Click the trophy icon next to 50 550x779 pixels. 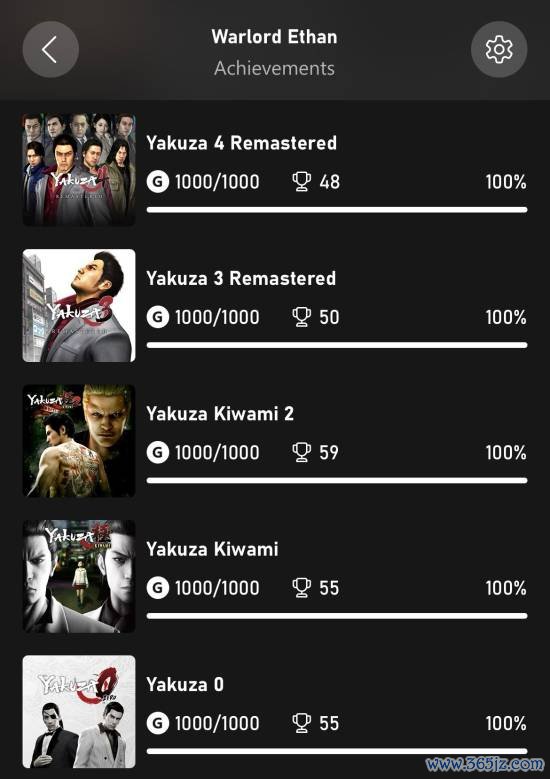tap(302, 316)
